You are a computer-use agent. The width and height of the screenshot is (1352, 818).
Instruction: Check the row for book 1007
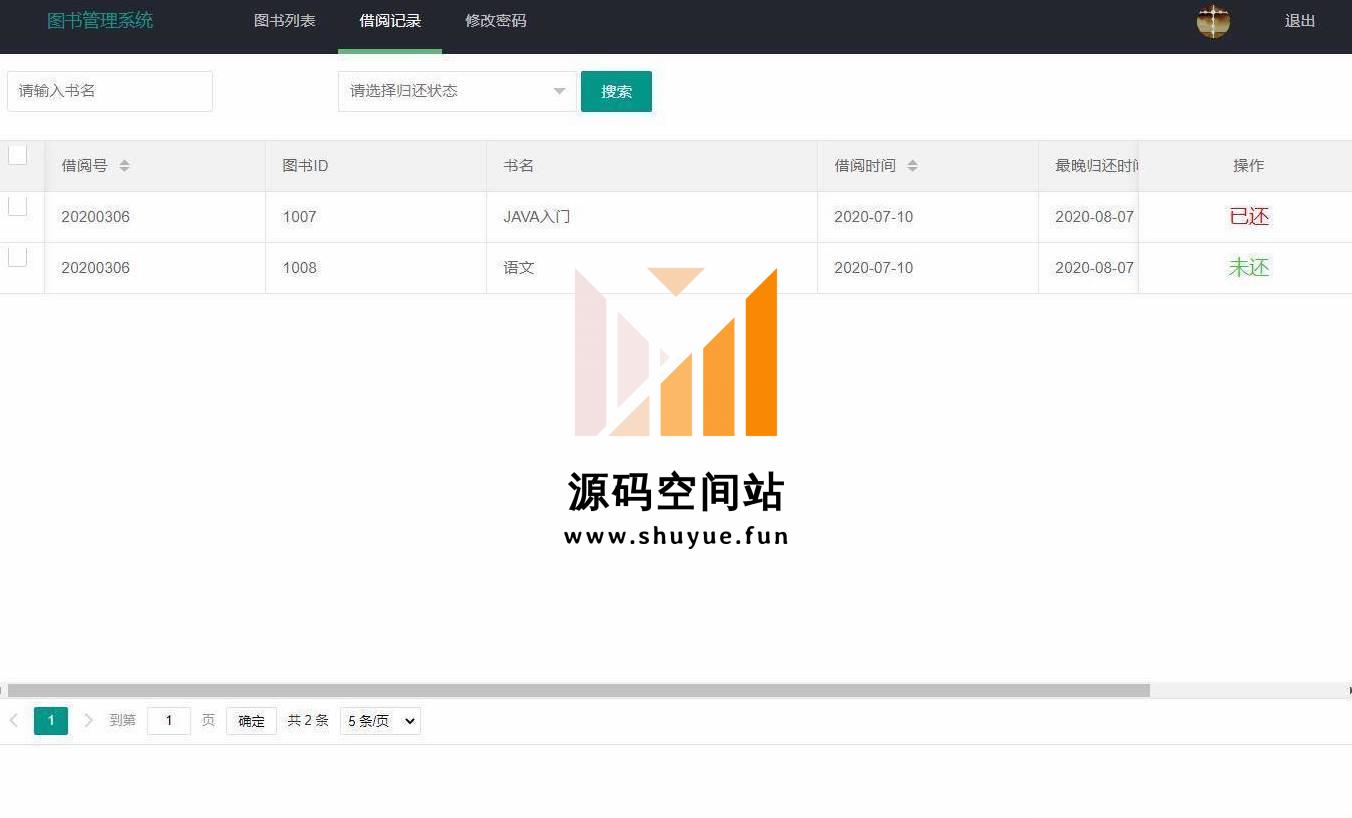17,206
